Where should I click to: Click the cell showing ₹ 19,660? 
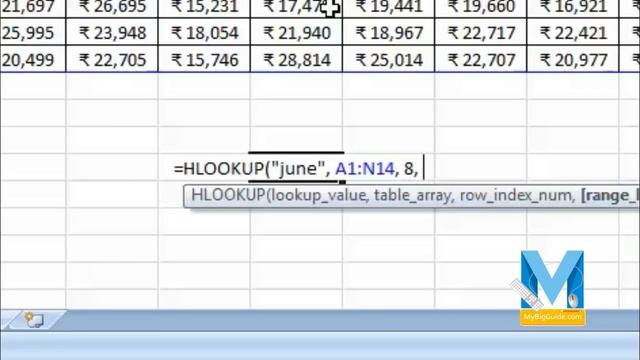(481, 8)
